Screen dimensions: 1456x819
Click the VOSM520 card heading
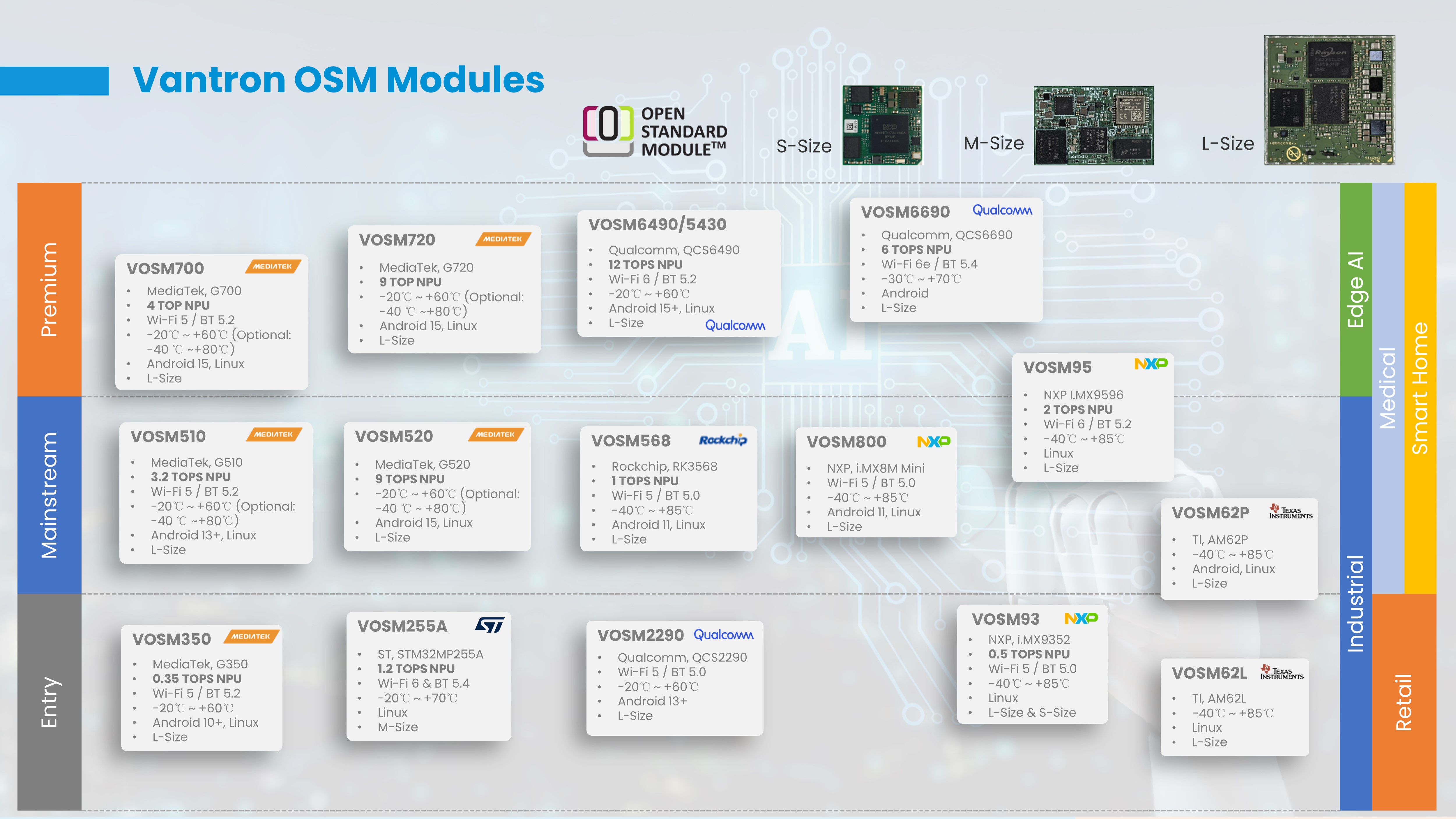pyautogui.click(x=393, y=436)
